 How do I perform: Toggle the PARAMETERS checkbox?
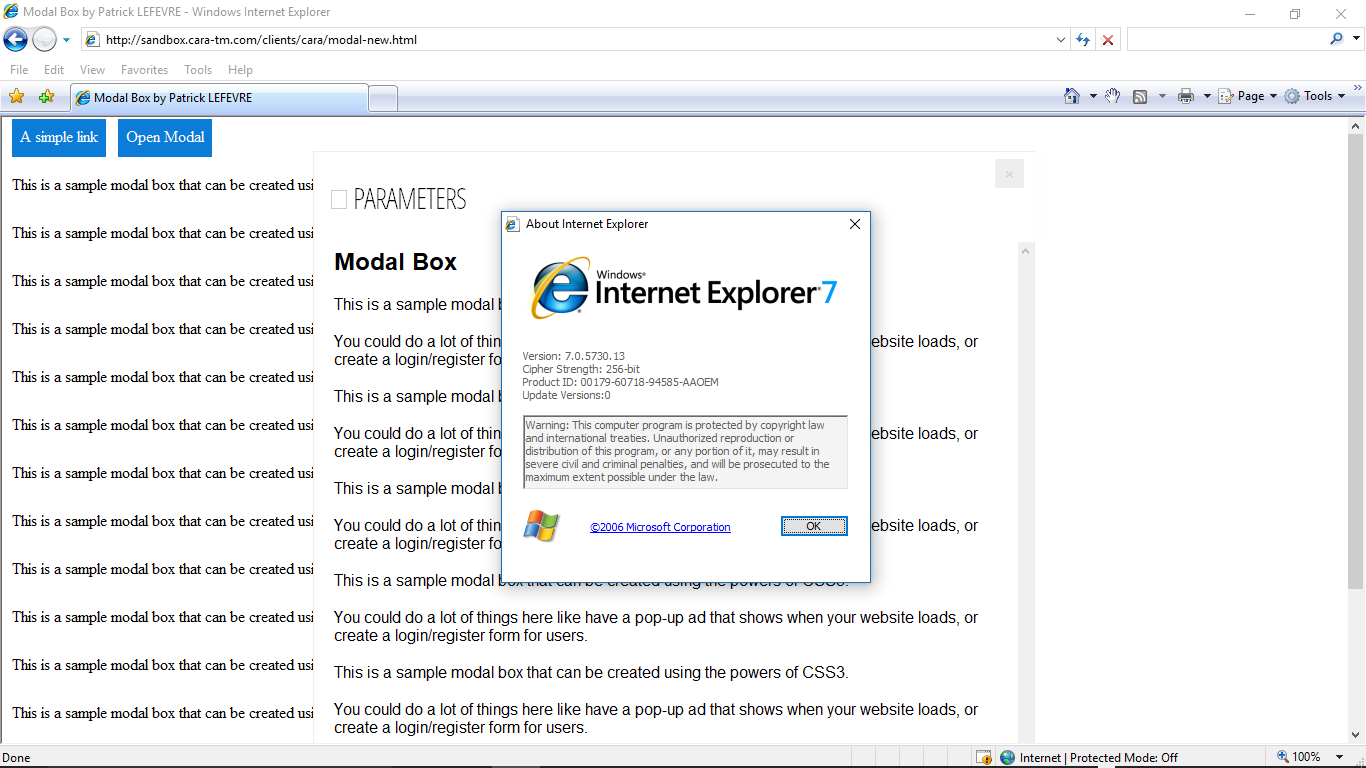(x=339, y=200)
